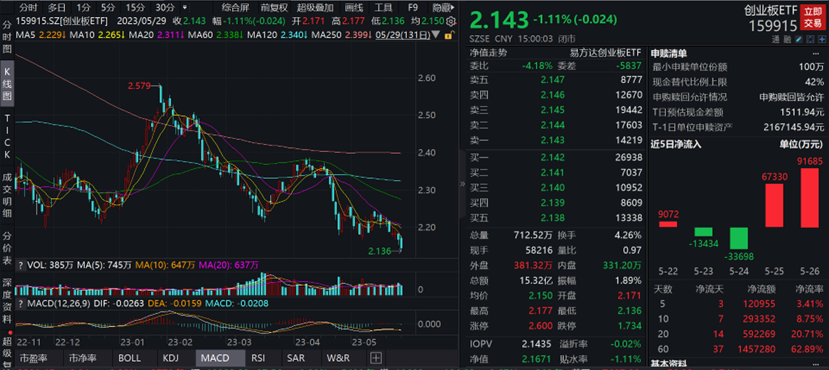
Task: Select the KDJ indicator tab
Action: 171,357
